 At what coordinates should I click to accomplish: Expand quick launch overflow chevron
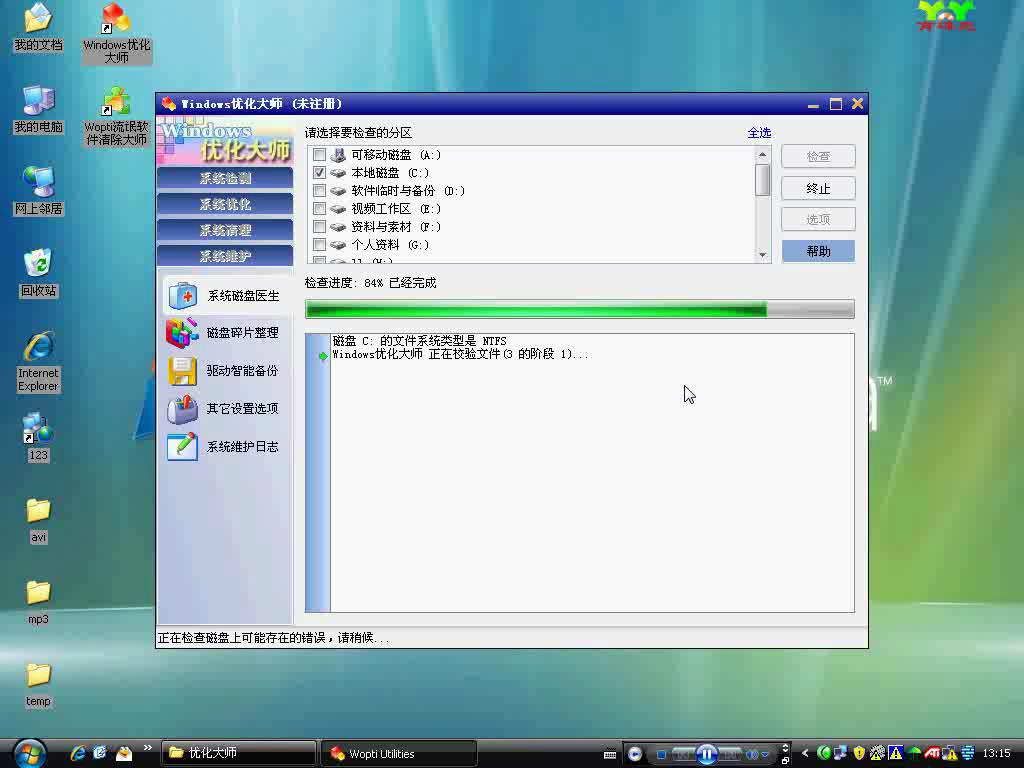[x=148, y=748]
